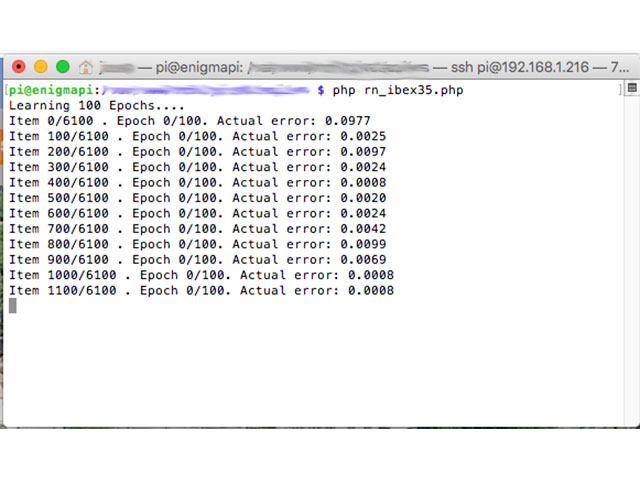Click the terminal vertical scrollbar track
Image resolution: width=640 pixels, height=480 pixels.
(632, 261)
